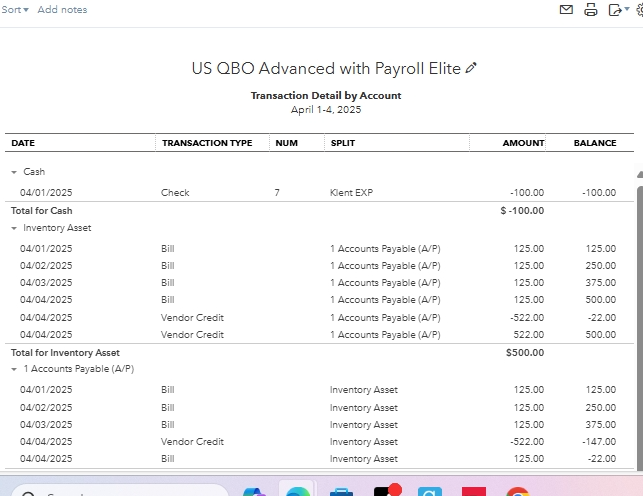
Task: Click the TRANSACTION TYPE column header
Action: (x=207, y=143)
